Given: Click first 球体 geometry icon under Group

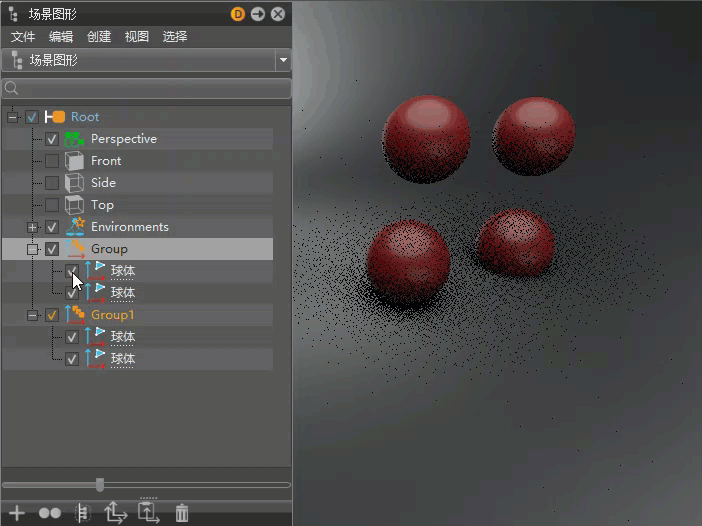Looking at the screenshot, I should [95, 271].
